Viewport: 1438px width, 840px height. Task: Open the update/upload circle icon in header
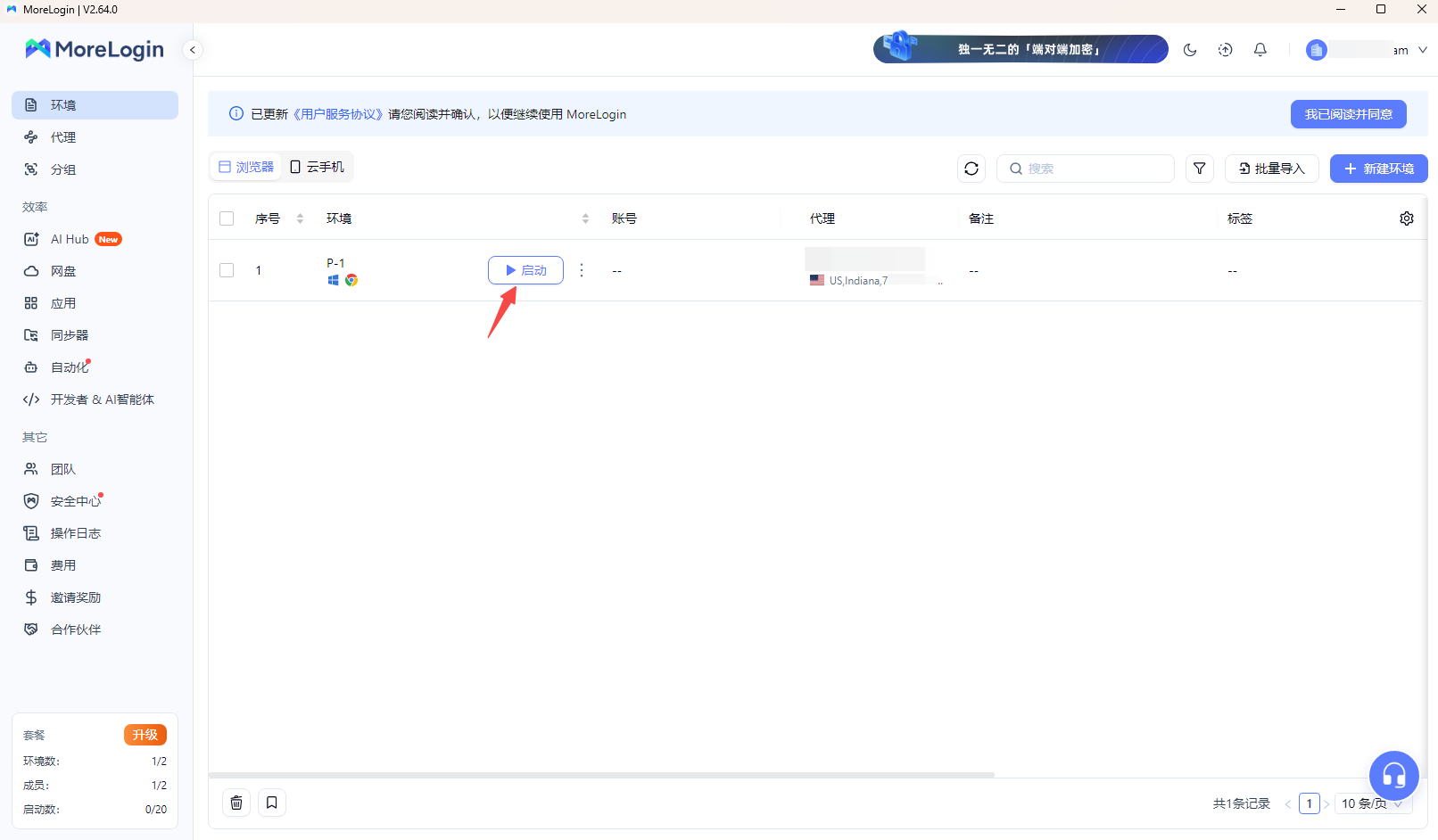[x=1226, y=50]
